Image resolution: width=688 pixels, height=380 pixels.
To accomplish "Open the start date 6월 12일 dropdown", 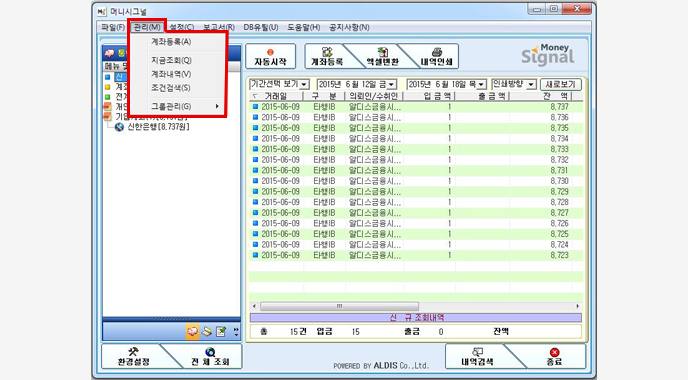I will click(357, 84).
